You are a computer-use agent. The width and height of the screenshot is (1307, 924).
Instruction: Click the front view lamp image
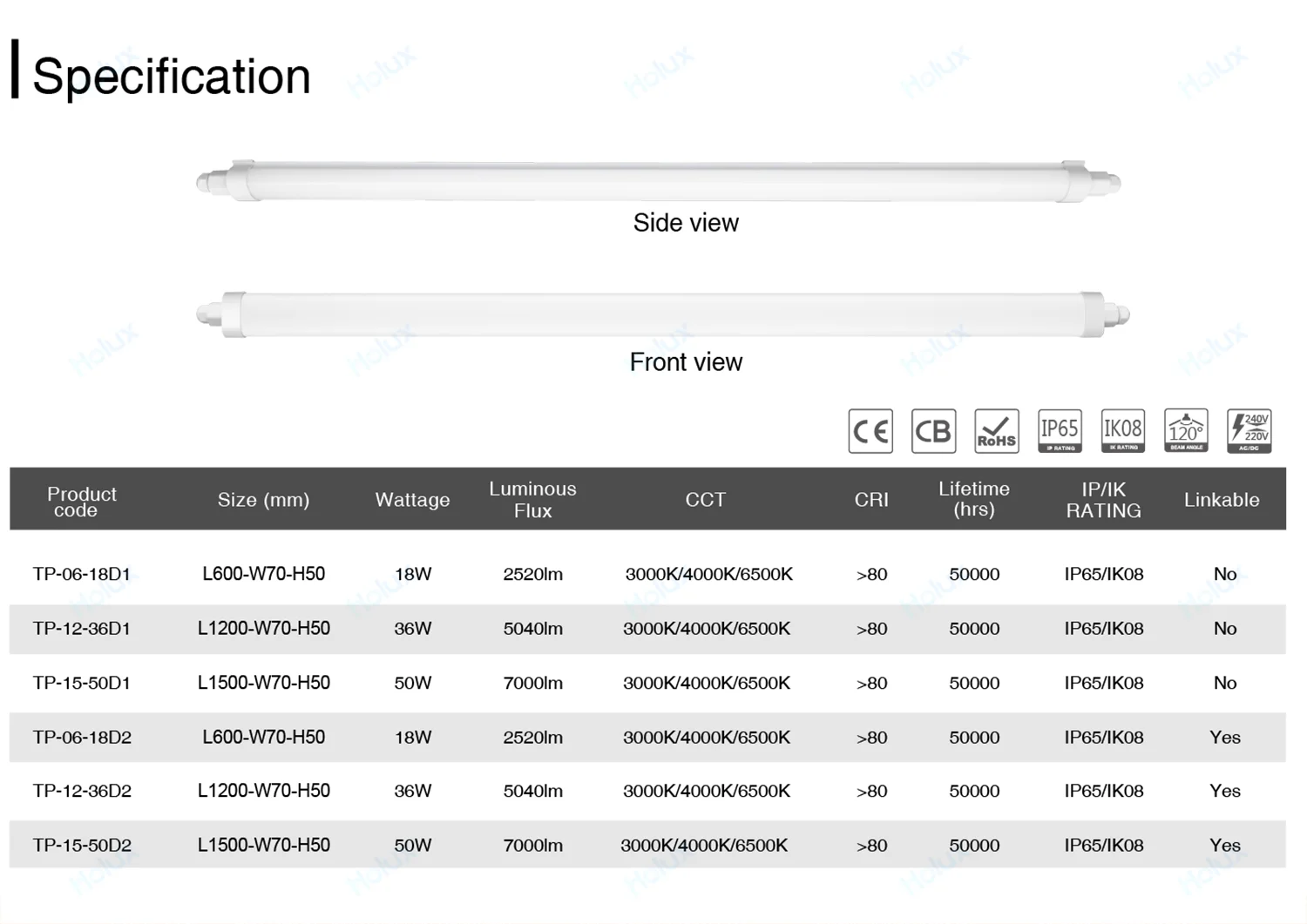(x=662, y=314)
